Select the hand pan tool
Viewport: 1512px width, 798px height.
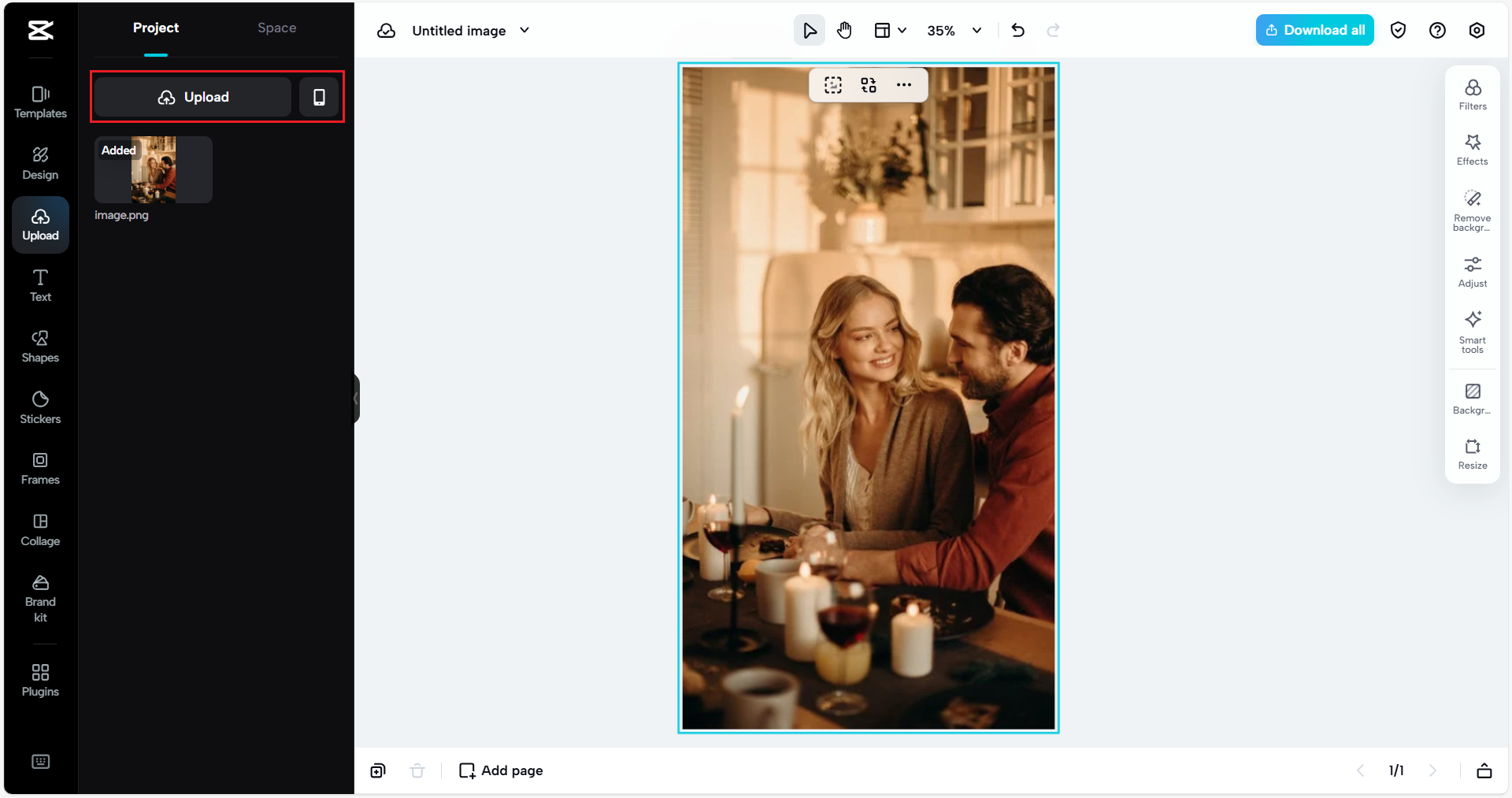pyautogui.click(x=843, y=30)
